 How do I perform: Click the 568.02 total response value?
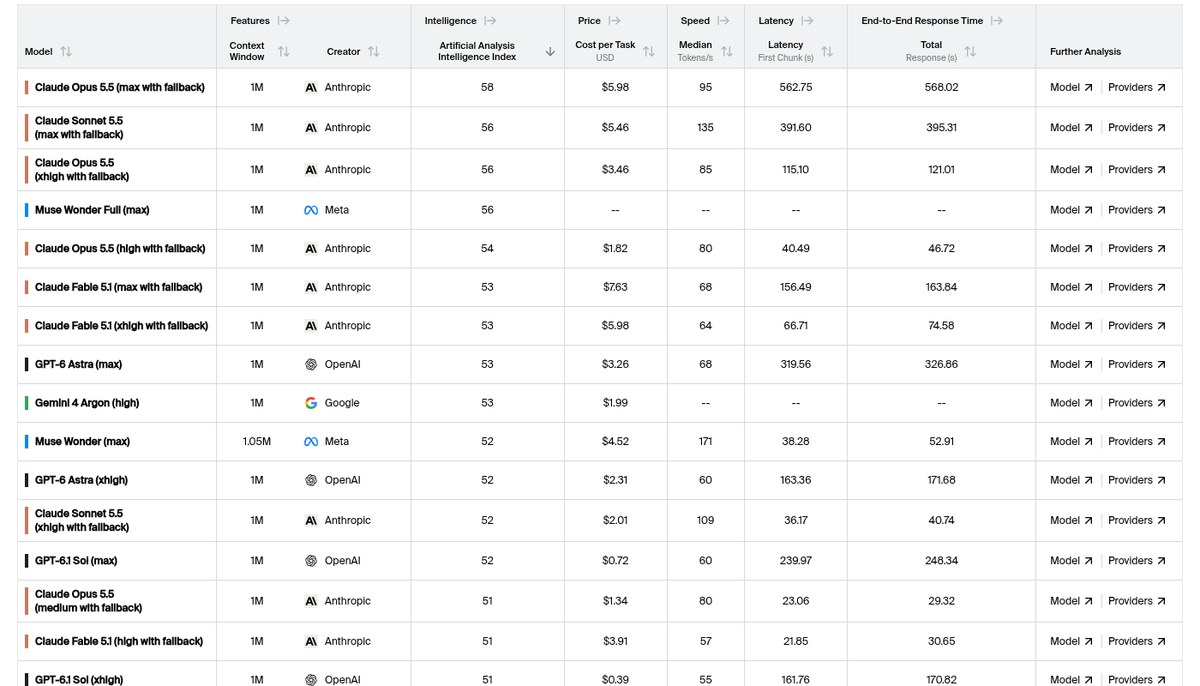(941, 88)
